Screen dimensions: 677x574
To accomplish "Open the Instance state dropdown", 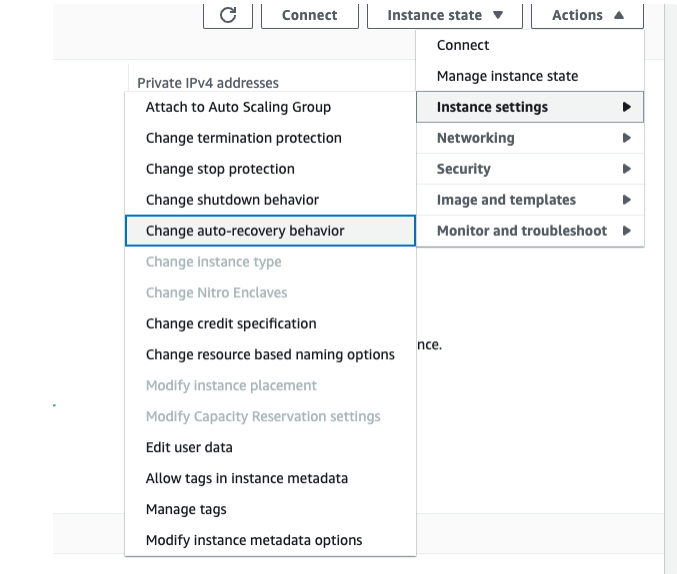I will (x=445, y=15).
